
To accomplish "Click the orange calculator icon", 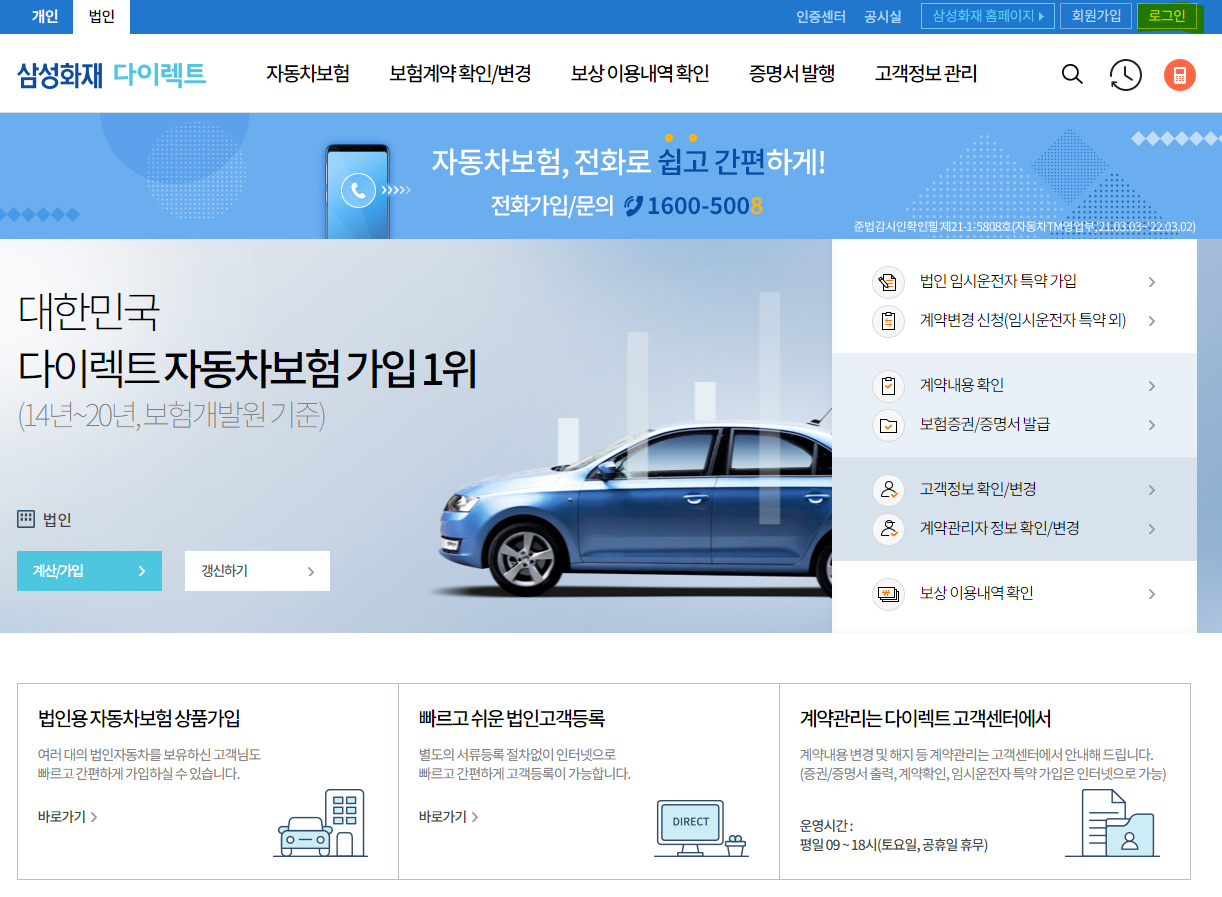I will click(x=1180, y=75).
